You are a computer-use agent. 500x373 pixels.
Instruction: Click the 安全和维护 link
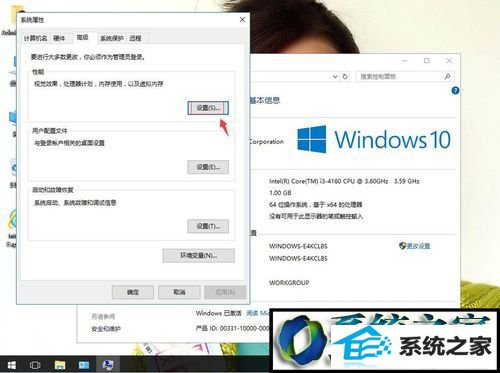point(106,329)
